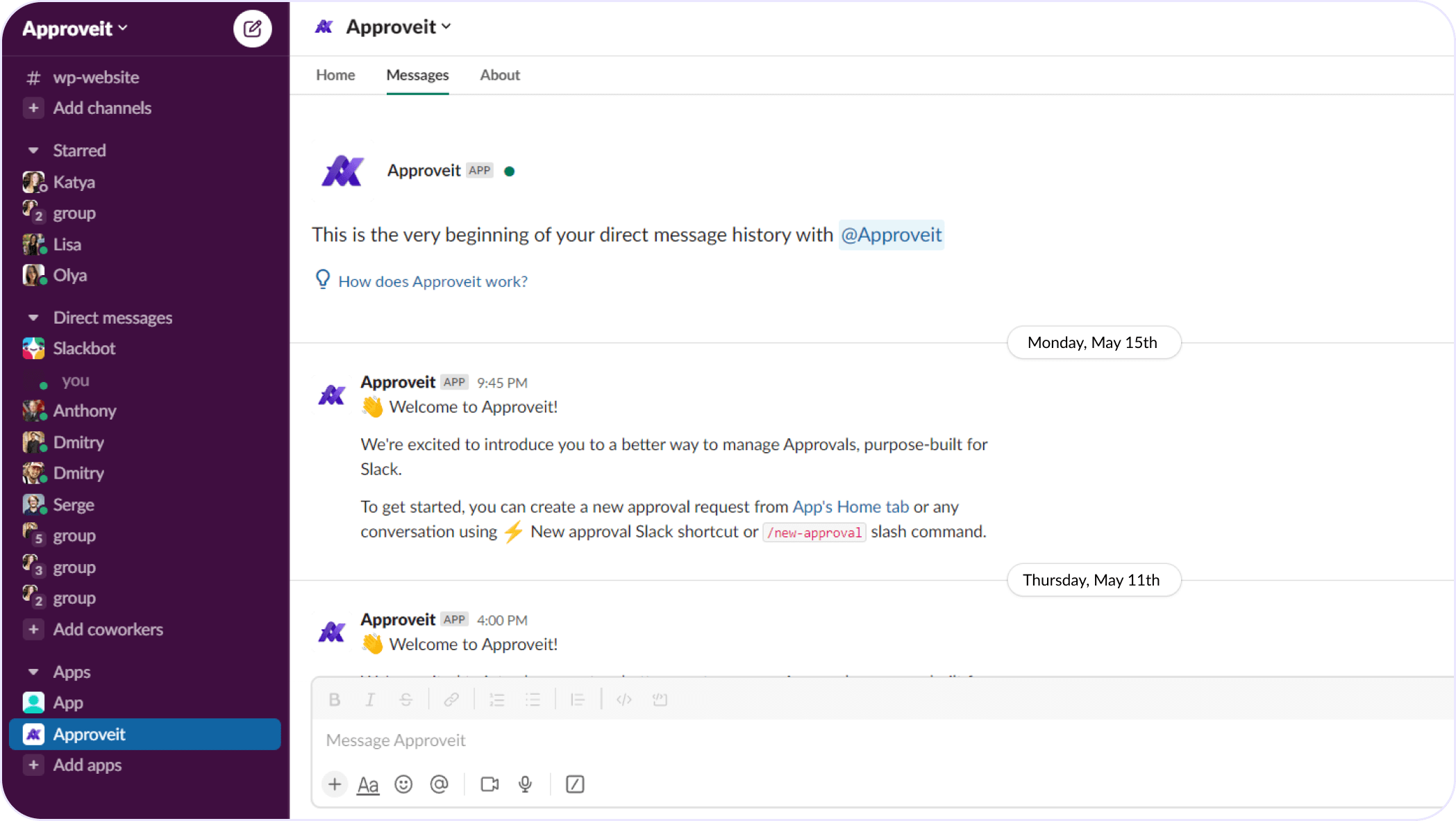
Task: Collapse the Direct messages section
Action: 33,317
